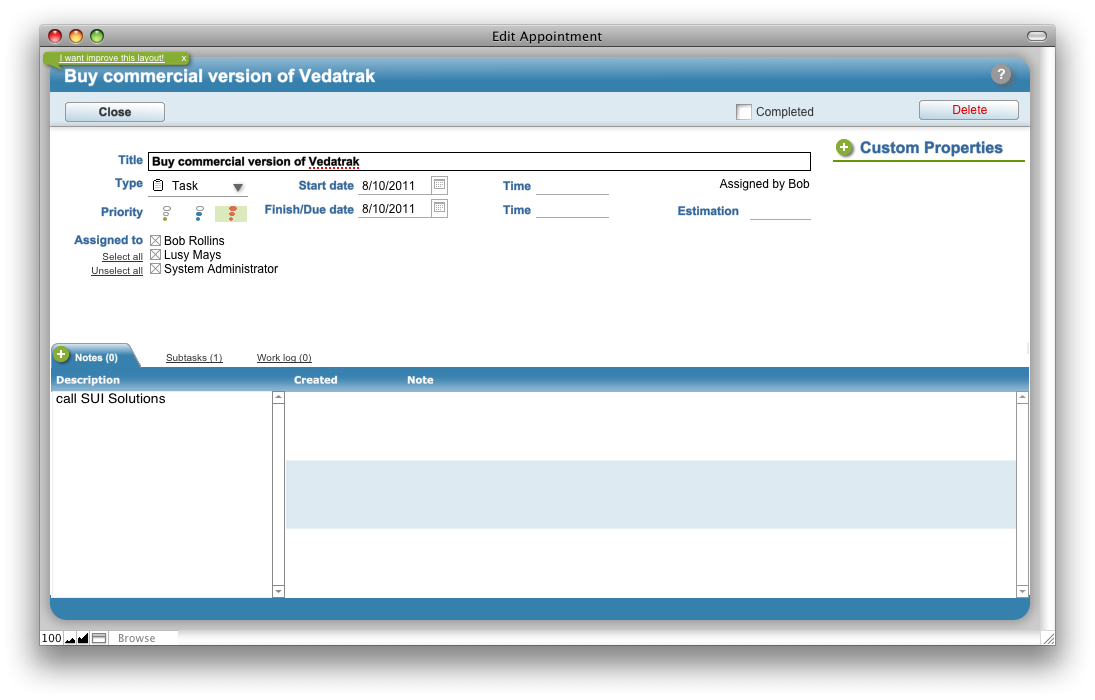1095x700 pixels.
Task: Click the Custom Properties heading
Action: [x=931, y=147]
